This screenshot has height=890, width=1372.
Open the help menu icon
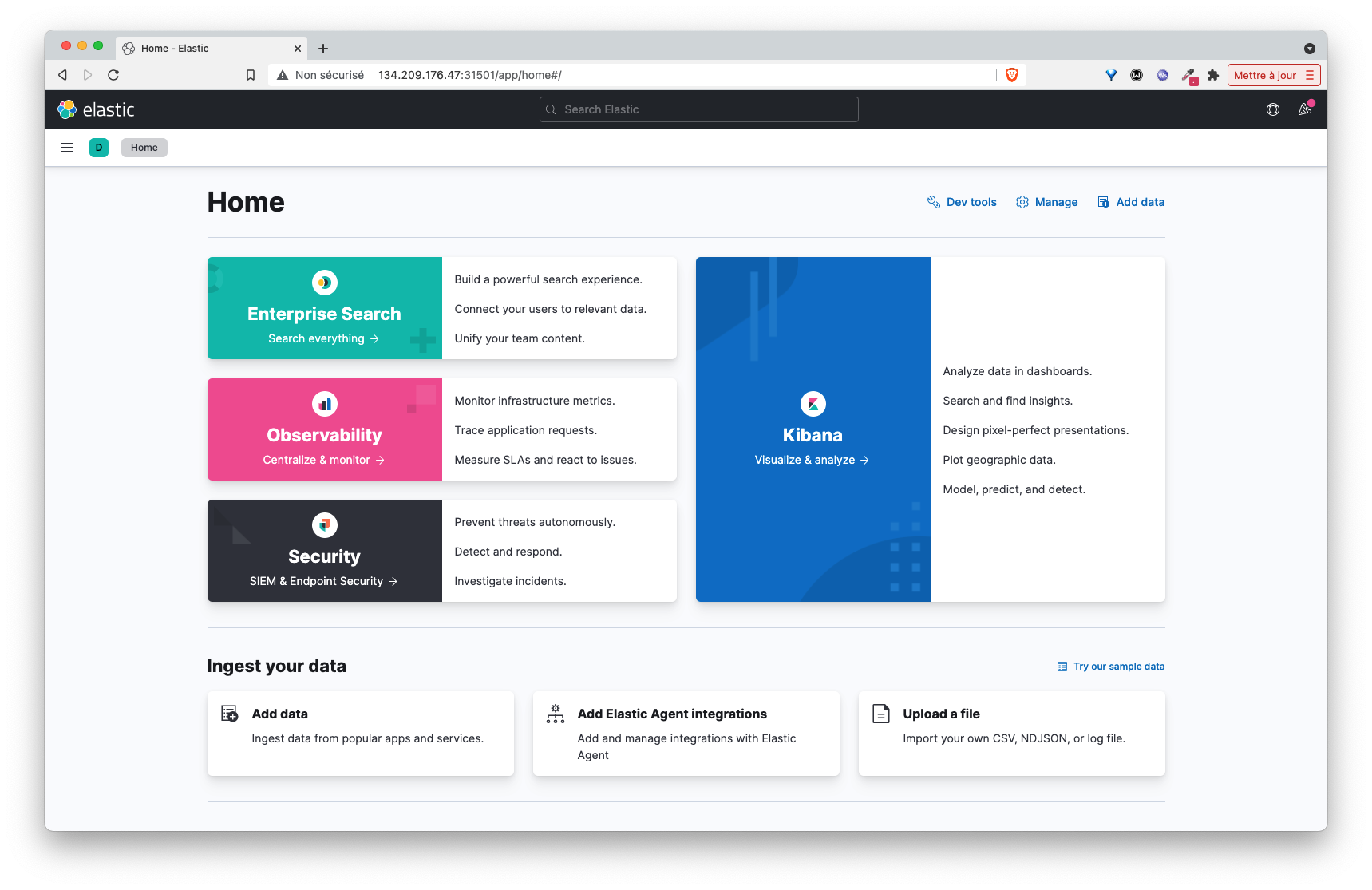coord(1273,109)
